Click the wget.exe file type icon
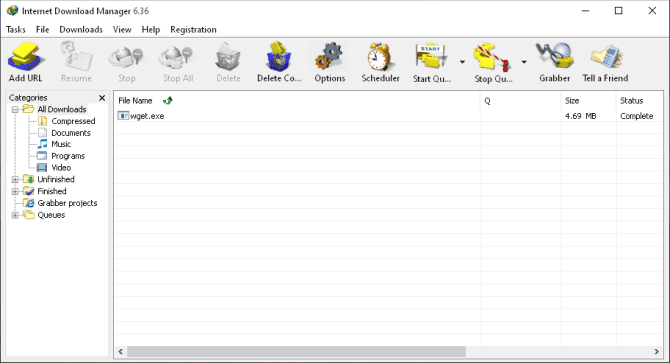This screenshot has height=363, width=670. coord(123,116)
